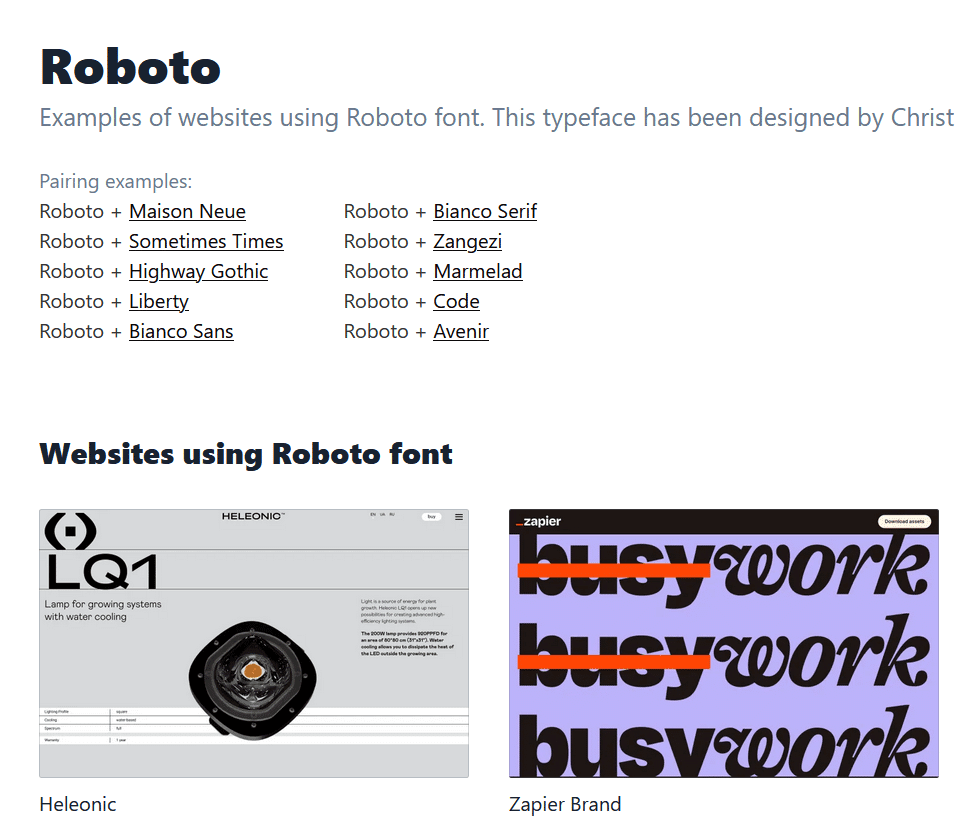Click the 'Pairing examples:' label

coord(116,182)
